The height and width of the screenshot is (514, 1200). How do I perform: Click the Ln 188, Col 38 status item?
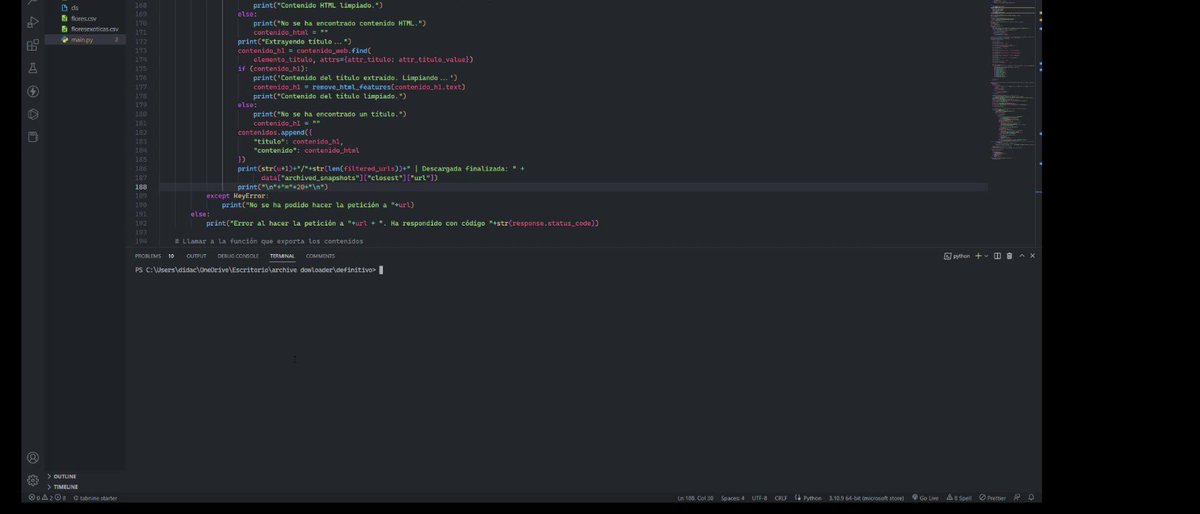(695, 497)
